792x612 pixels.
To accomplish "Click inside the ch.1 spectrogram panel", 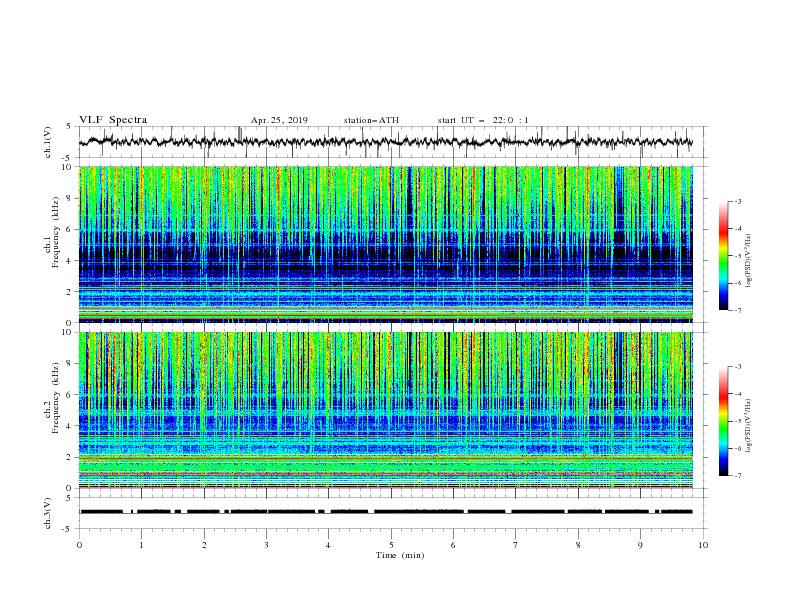I will [x=386, y=244].
